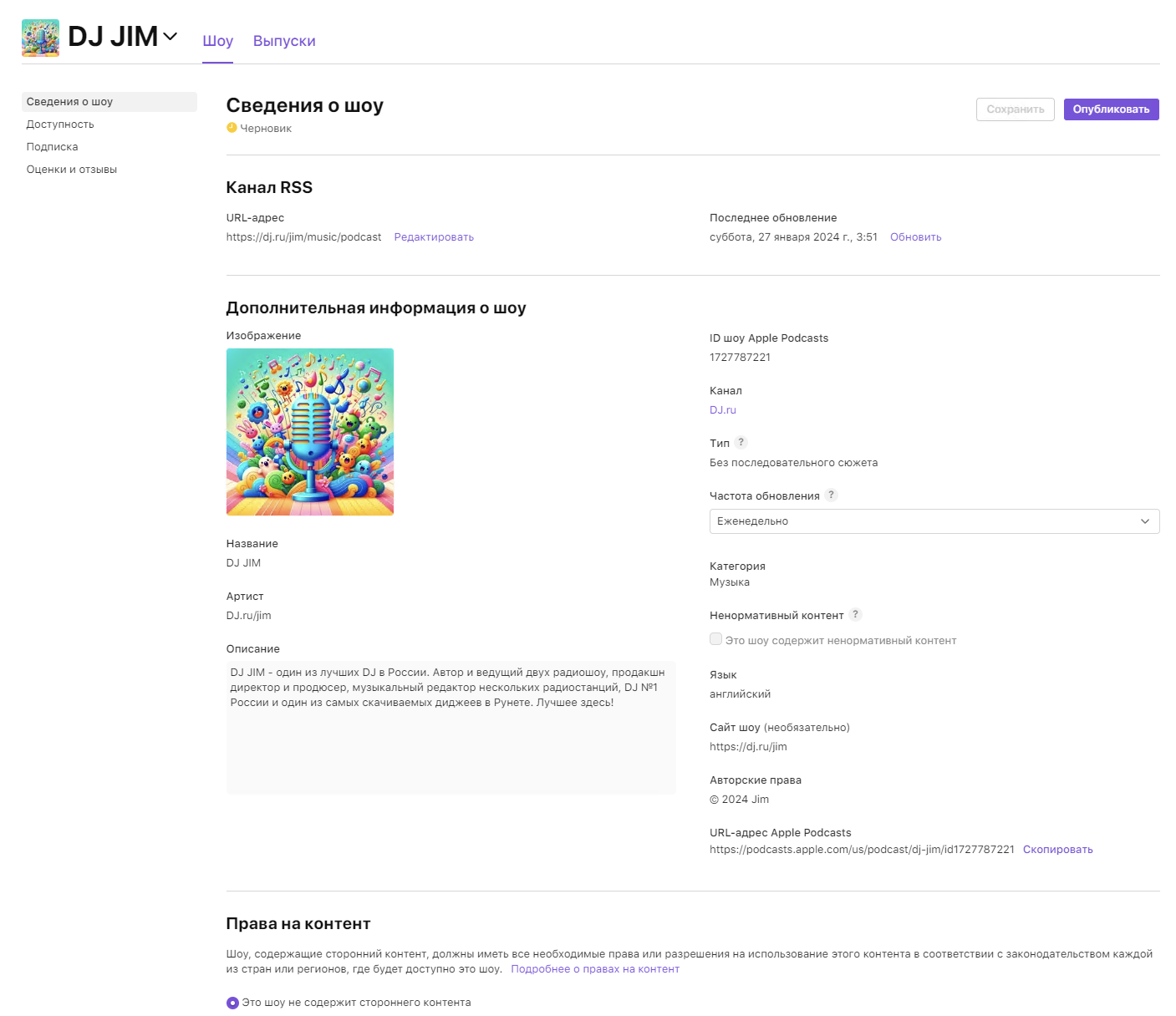Open Оценки и отзывы sidebar item
Viewport: 1176px width, 1016px height.
(x=72, y=170)
